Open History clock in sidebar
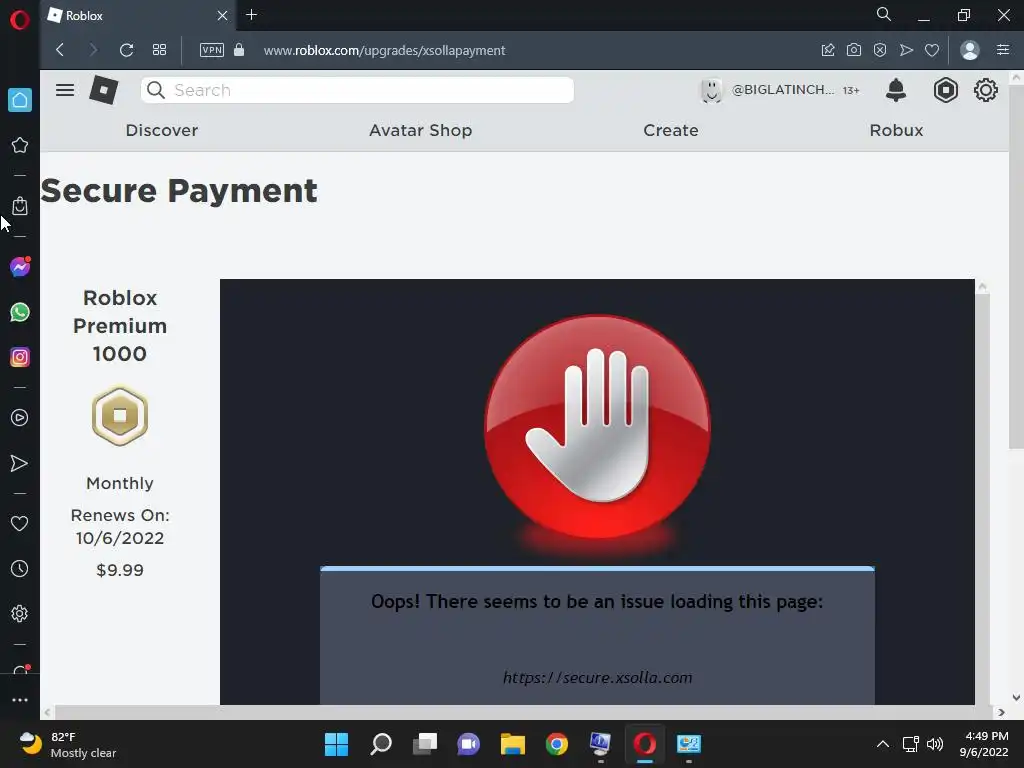Viewport: 1024px width, 768px height. (x=20, y=568)
